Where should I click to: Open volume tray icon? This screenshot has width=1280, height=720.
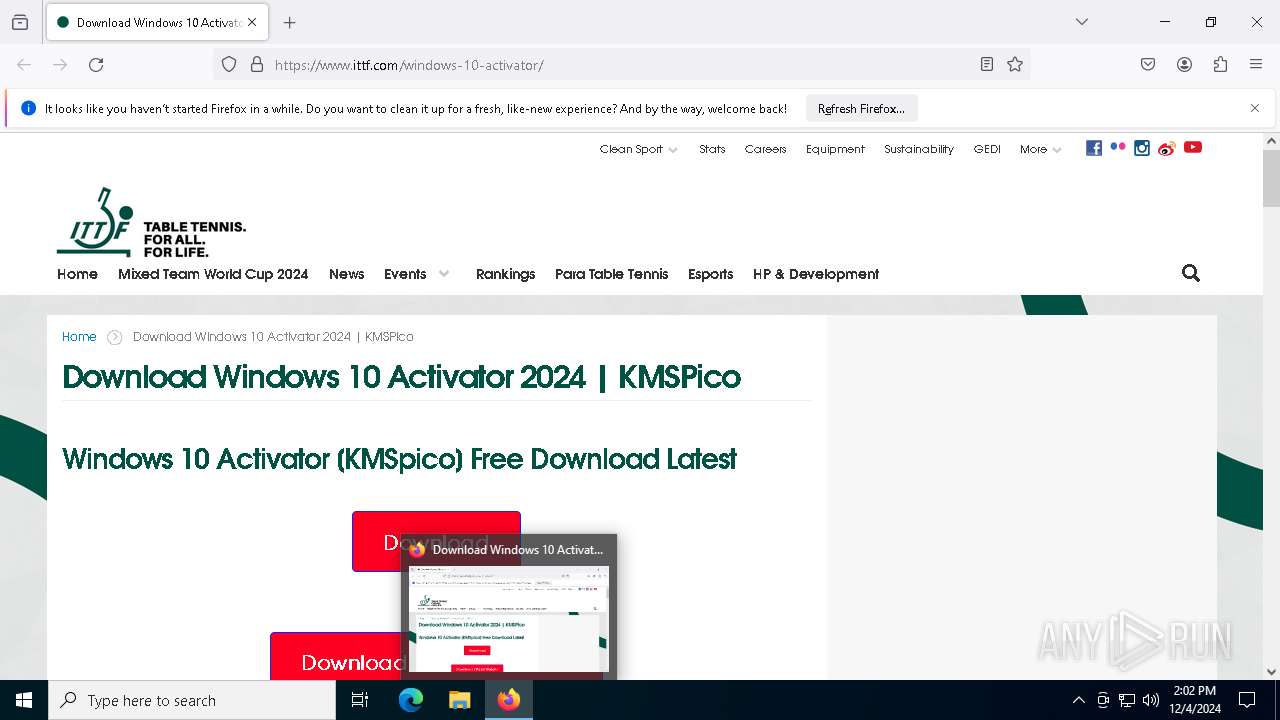point(1151,700)
